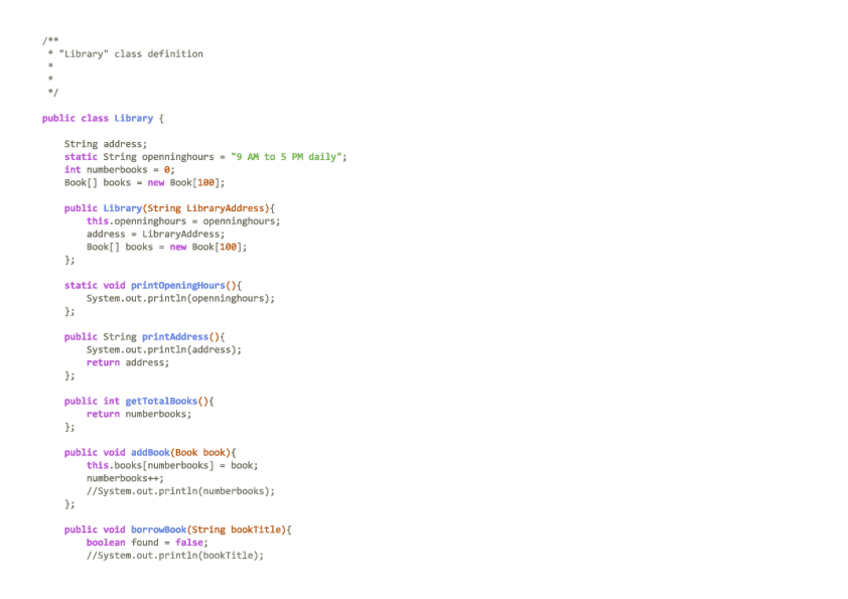This screenshot has width=848, height=599.
Task: Click the System.out.println(address) statement
Action: pos(164,350)
